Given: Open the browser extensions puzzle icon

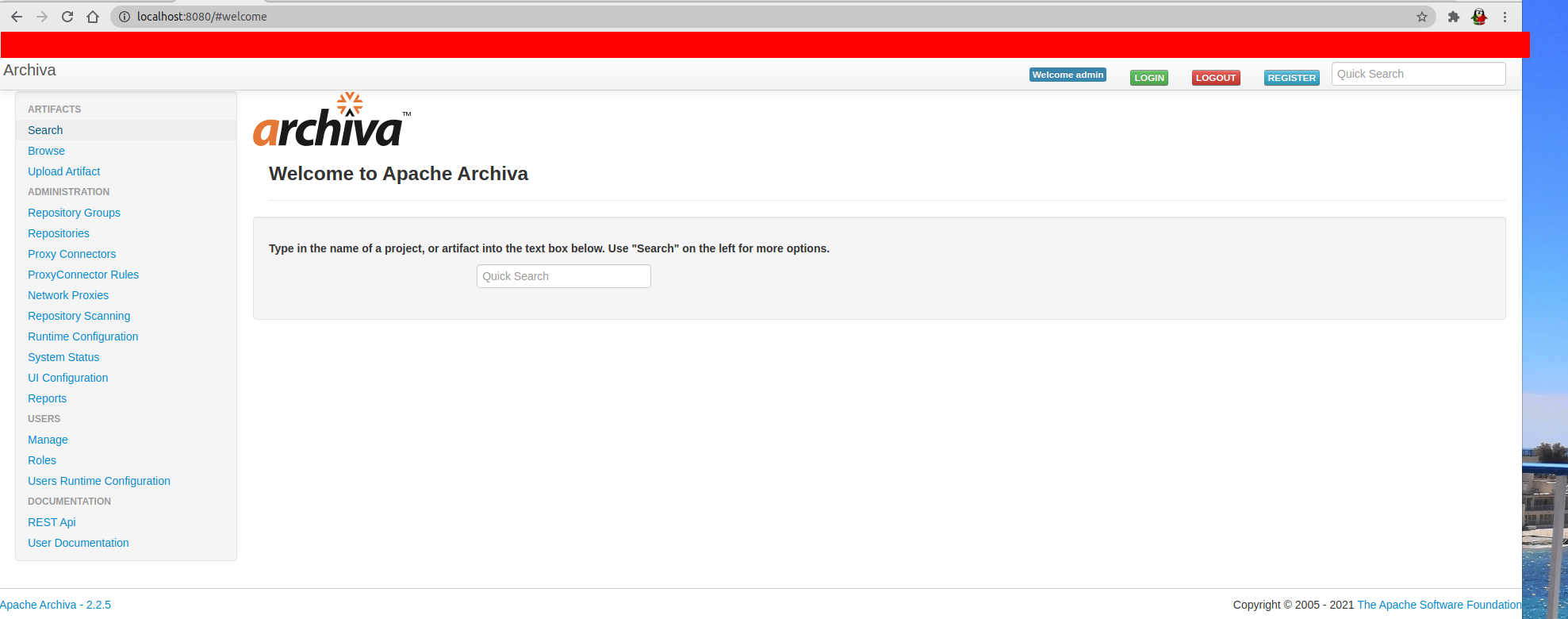Looking at the screenshot, I should point(1454,17).
